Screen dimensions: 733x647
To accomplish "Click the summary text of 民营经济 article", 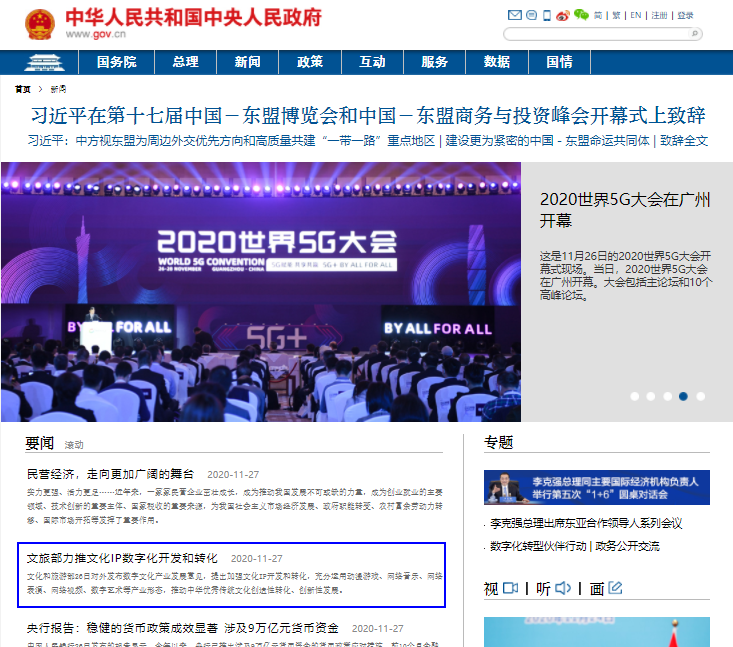I will 235,506.
